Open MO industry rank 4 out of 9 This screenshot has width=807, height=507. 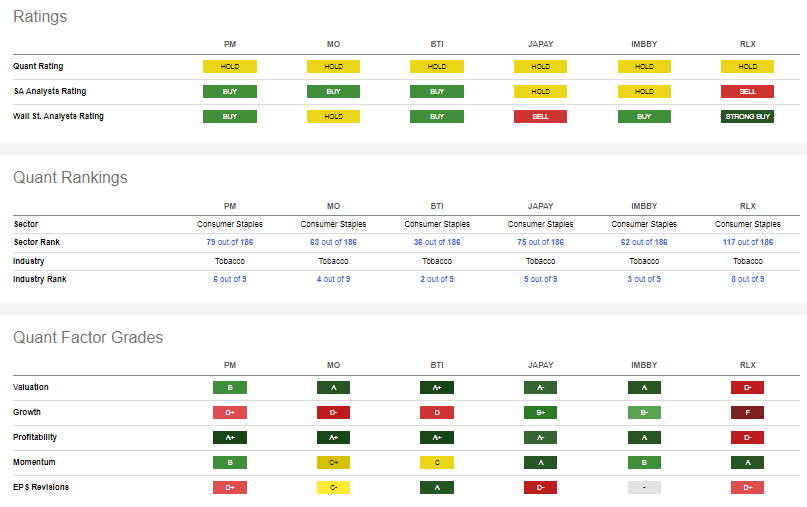coord(333,279)
